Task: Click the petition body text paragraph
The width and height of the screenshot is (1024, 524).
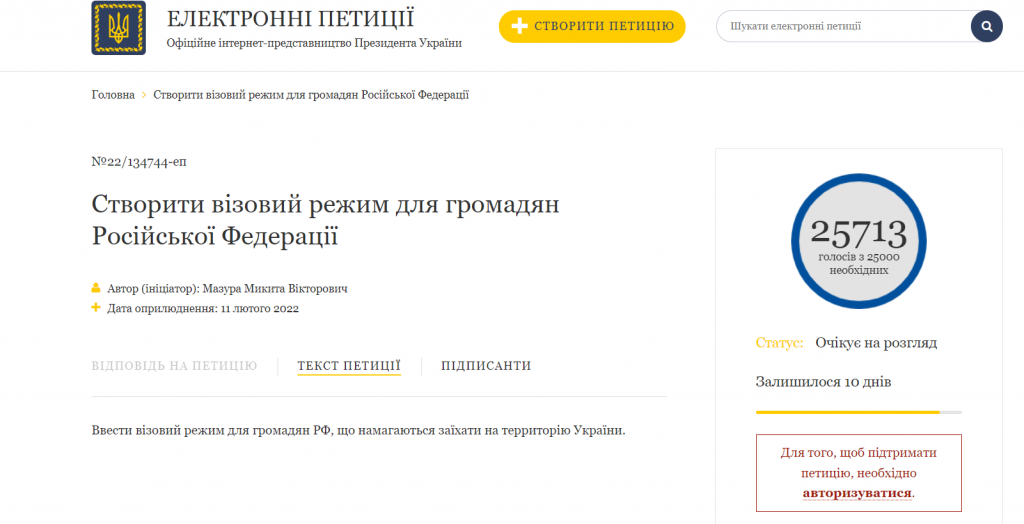Action: (358, 430)
